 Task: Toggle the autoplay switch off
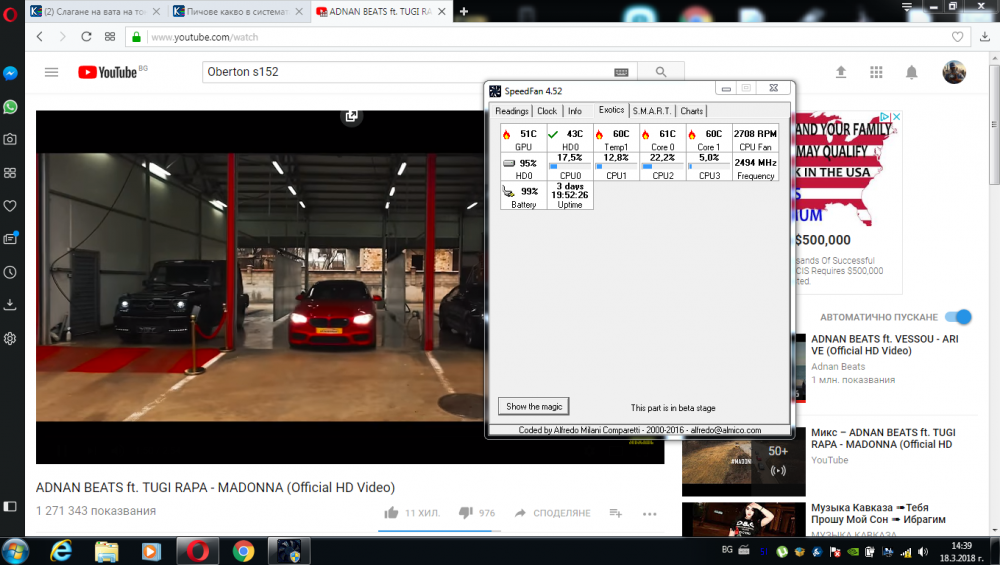[x=958, y=317]
